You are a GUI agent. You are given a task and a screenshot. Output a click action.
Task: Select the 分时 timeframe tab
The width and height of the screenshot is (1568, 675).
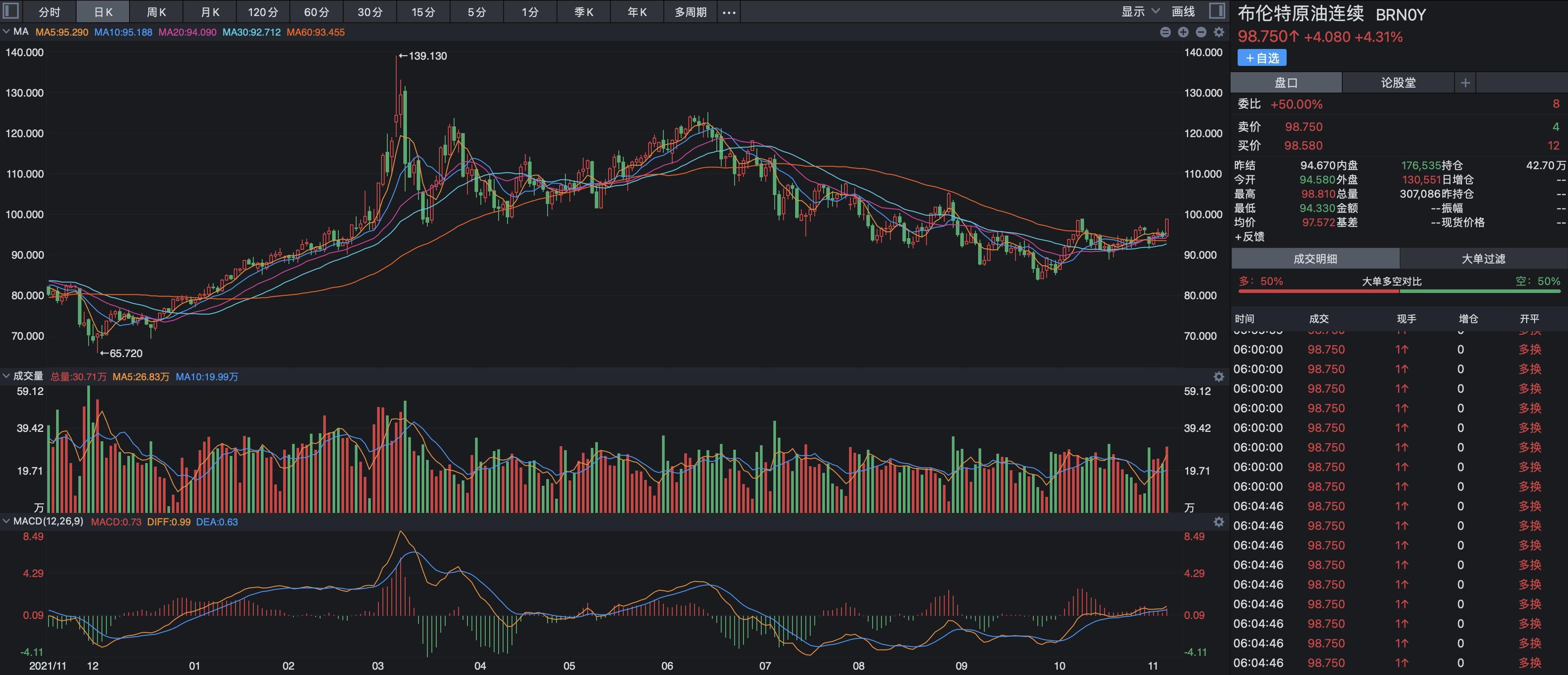49,12
